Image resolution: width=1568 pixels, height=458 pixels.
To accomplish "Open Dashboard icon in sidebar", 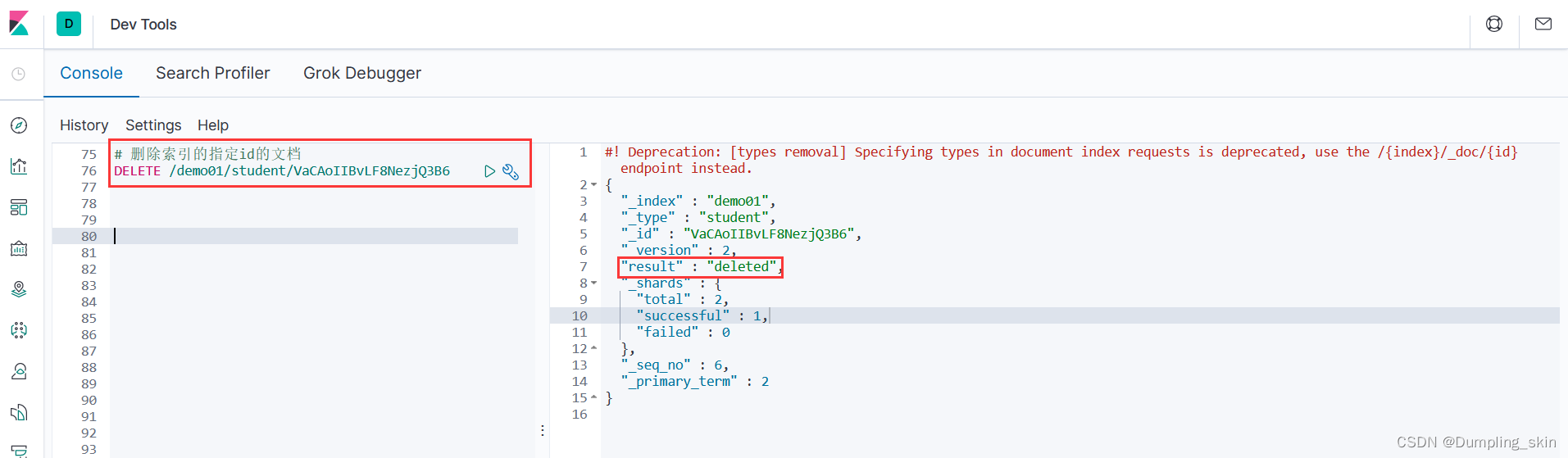I will pyautogui.click(x=19, y=207).
